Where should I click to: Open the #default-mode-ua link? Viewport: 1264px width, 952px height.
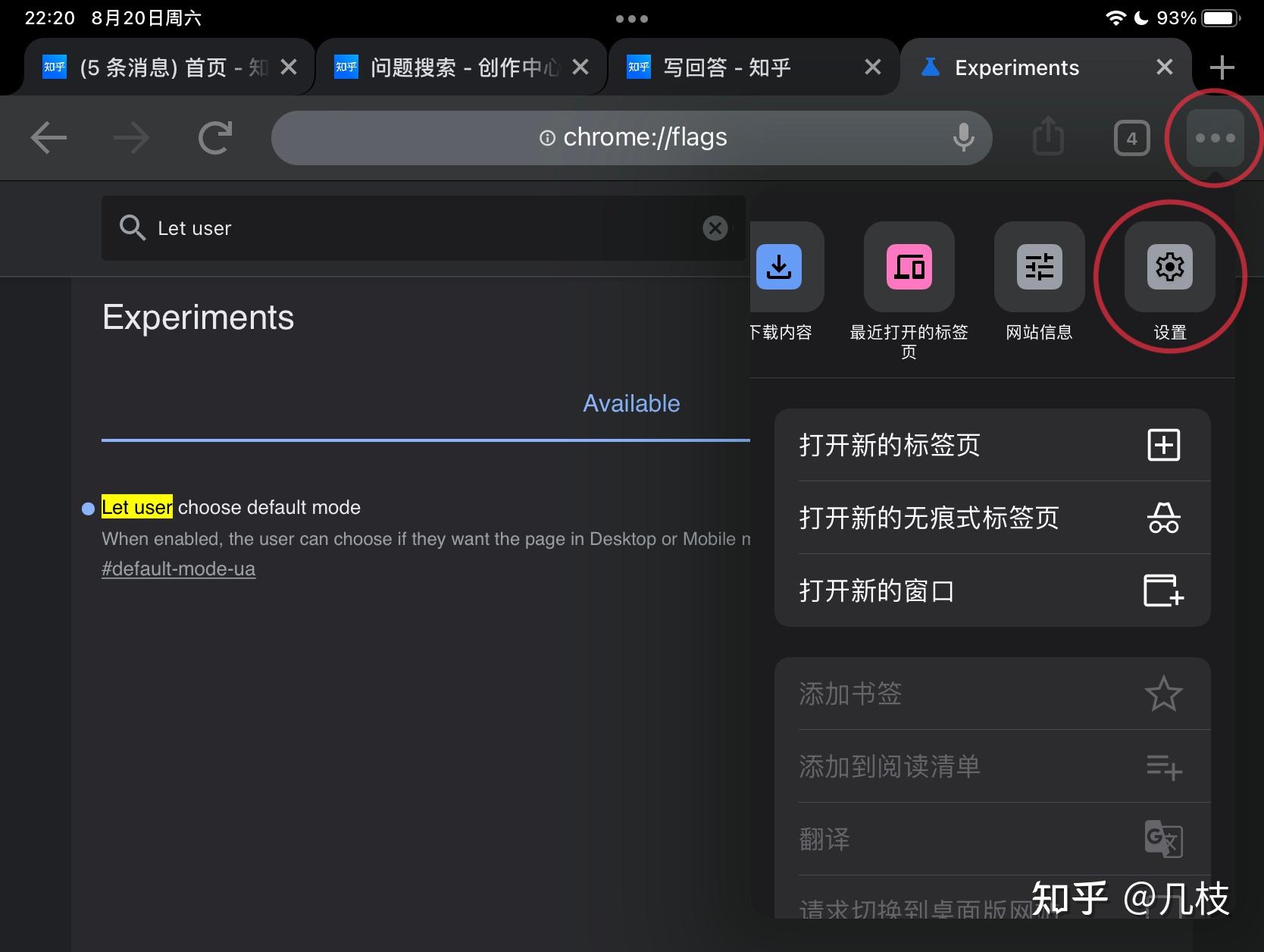179,568
